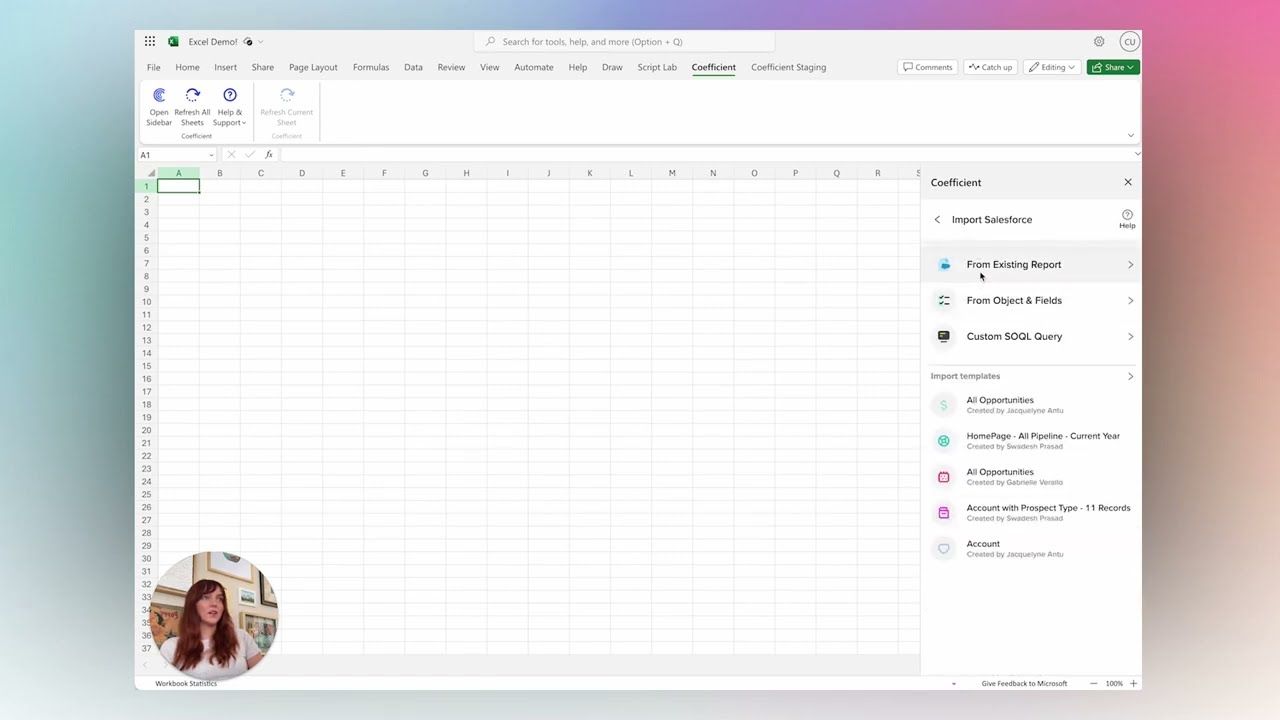Screen dimensions: 1280x720
Task: Open Help icon in Coefficient panel
Action: point(1127,219)
